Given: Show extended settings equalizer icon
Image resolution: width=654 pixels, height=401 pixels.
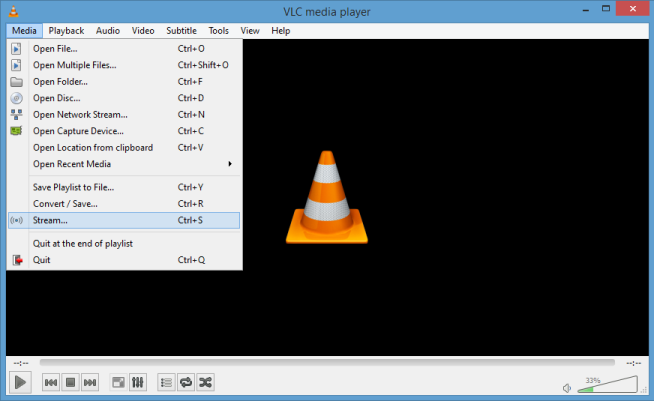Looking at the screenshot, I should pos(138,382).
